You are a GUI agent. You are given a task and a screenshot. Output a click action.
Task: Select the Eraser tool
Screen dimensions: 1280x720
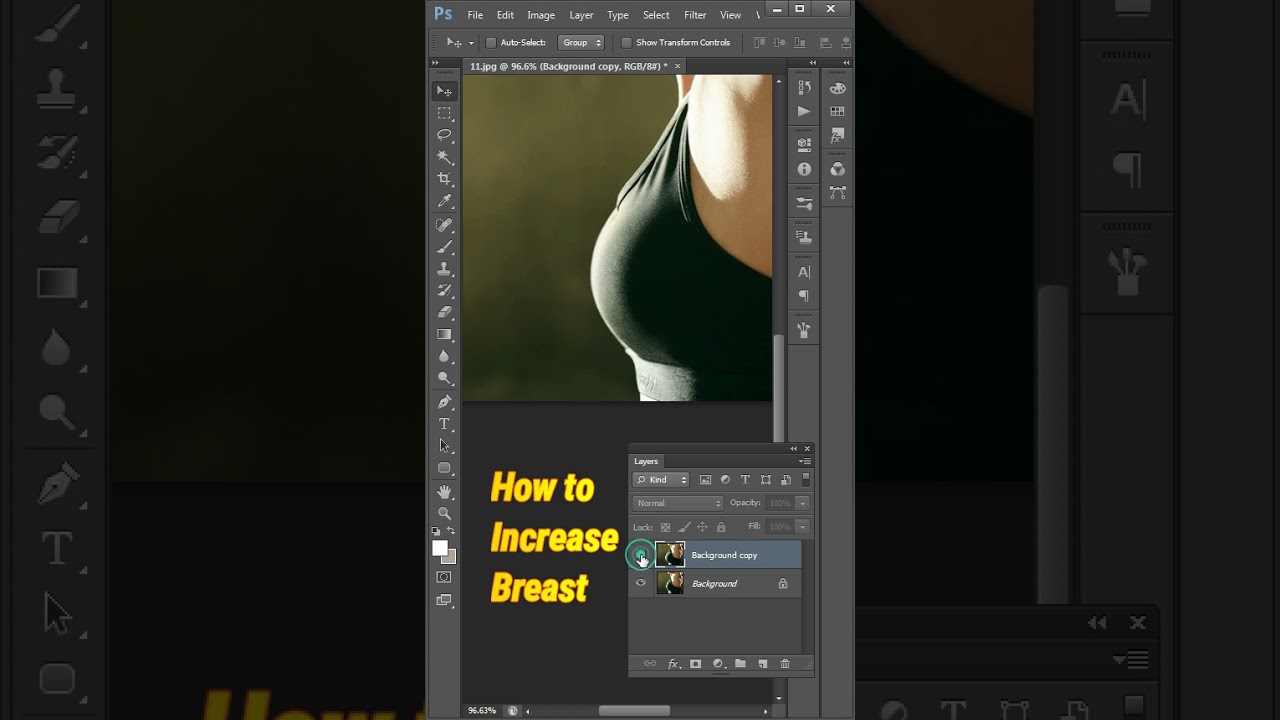point(445,313)
